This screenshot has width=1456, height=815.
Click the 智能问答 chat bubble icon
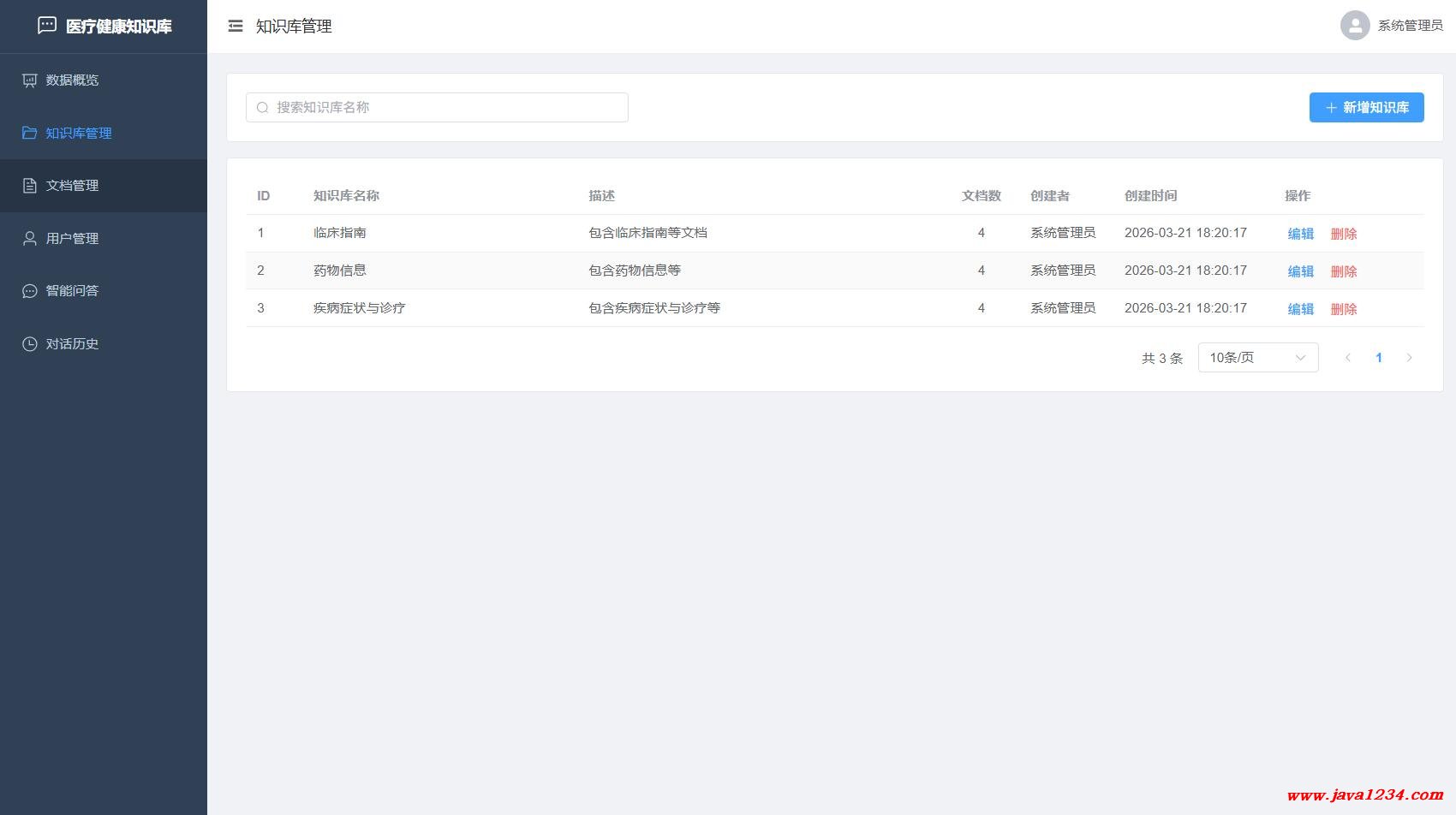(x=30, y=291)
